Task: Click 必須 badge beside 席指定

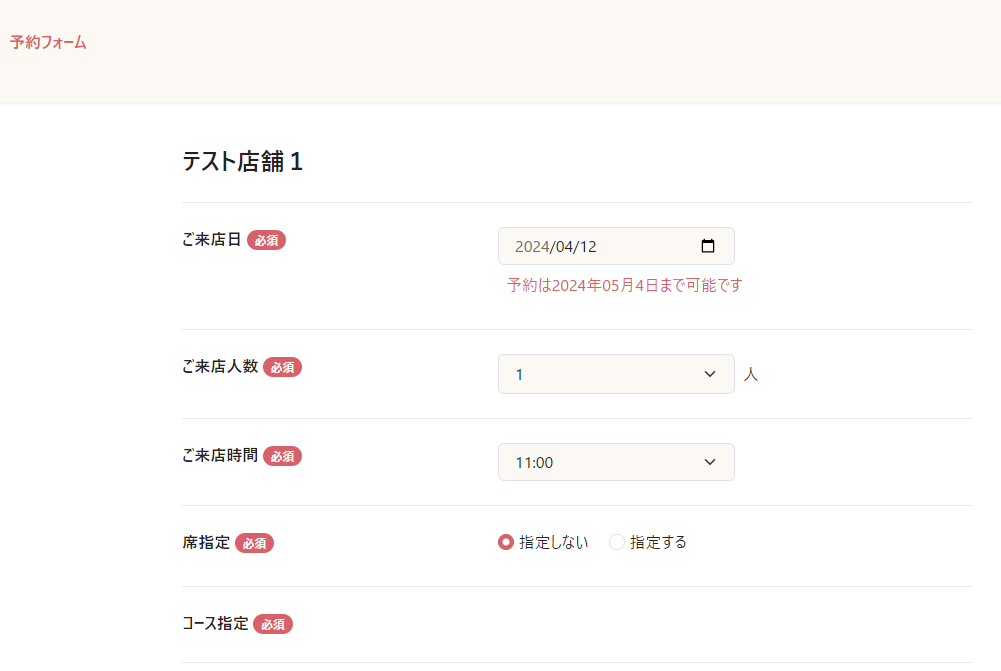Action: (x=254, y=543)
